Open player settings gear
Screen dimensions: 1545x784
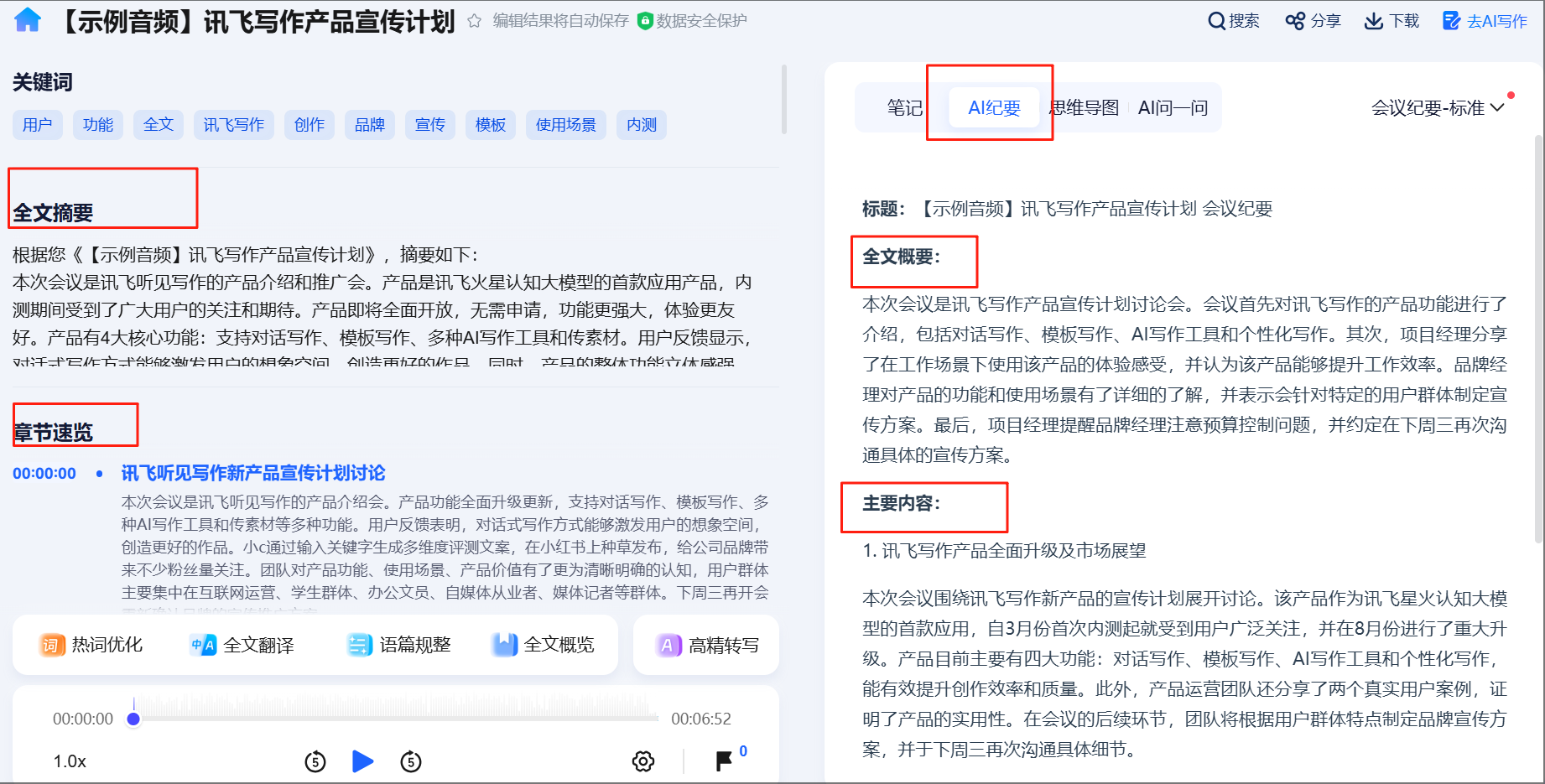643,761
